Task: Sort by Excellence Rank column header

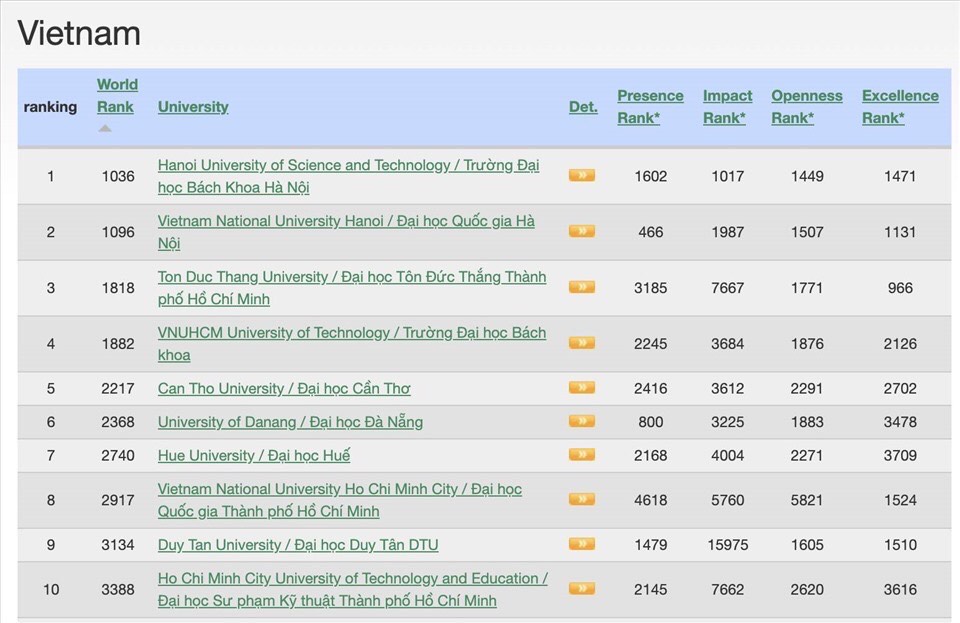Action: tap(900, 107)
